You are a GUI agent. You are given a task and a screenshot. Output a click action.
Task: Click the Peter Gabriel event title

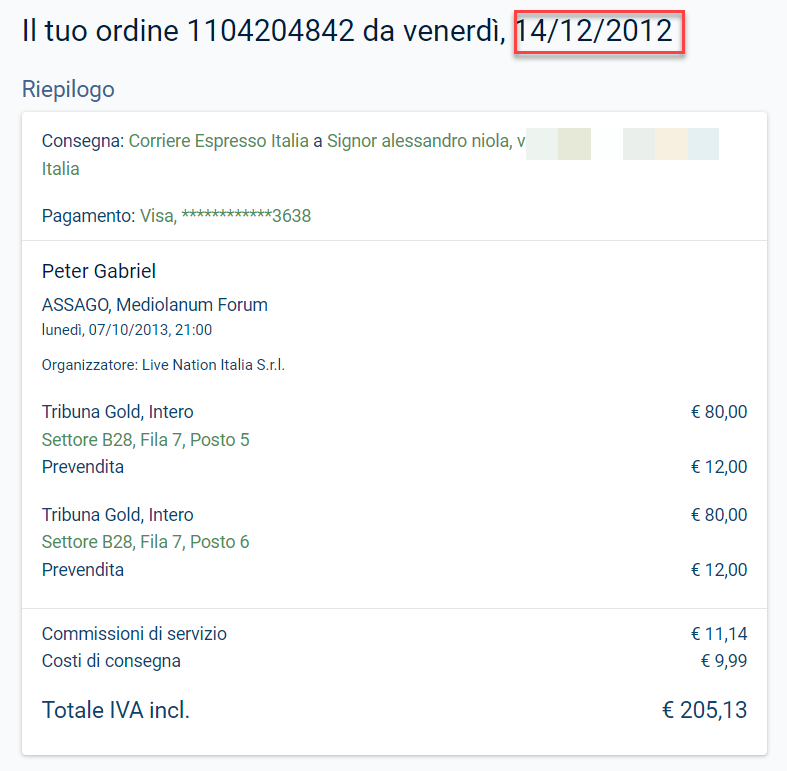(x=99, y=271)
